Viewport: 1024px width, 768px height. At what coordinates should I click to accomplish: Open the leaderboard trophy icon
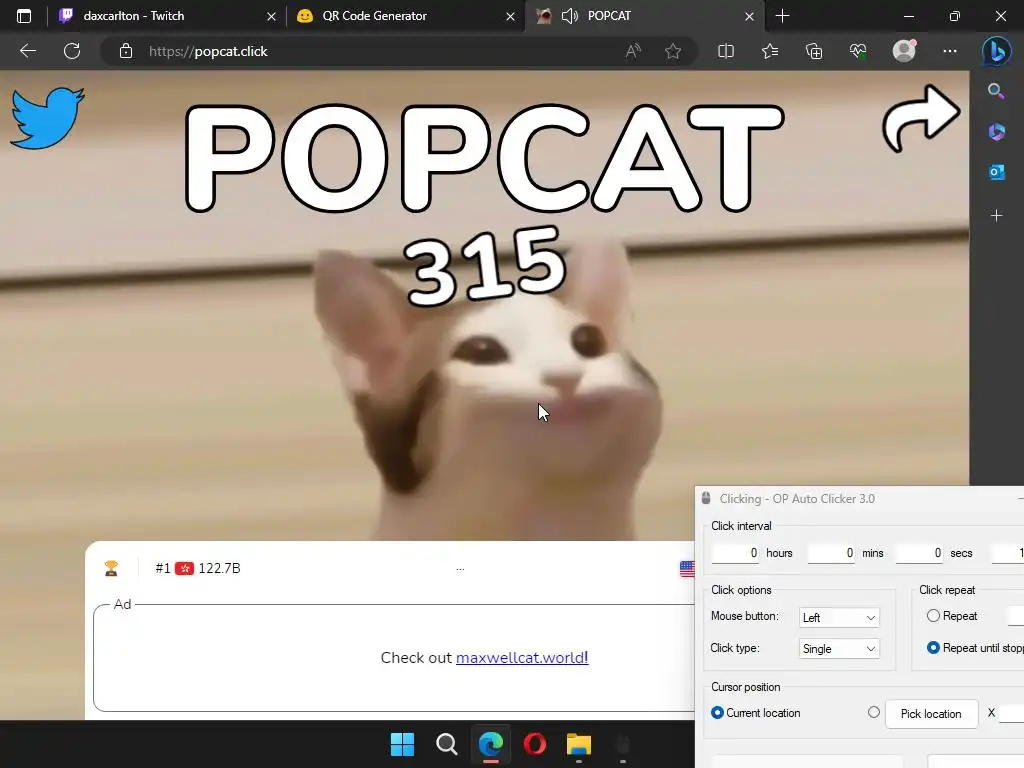[111, 568]
